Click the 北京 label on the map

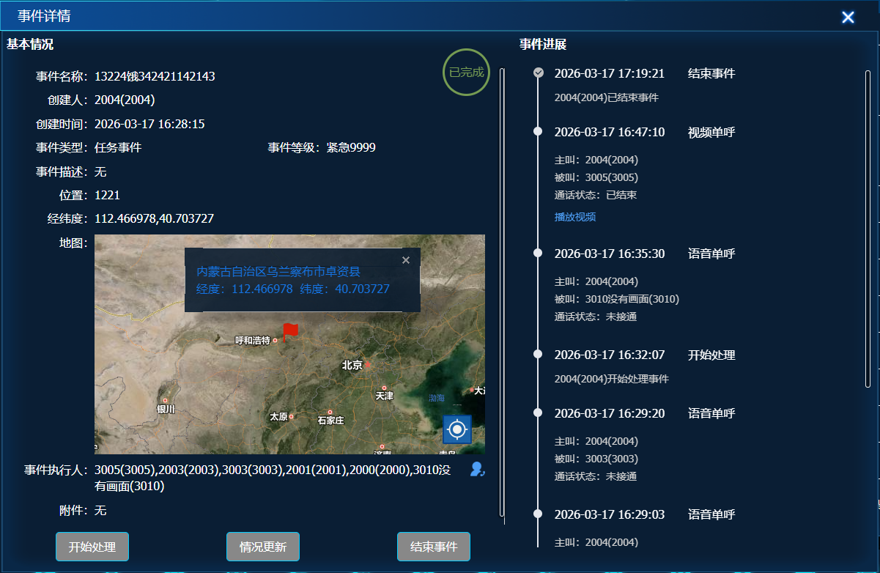(352, 365)
